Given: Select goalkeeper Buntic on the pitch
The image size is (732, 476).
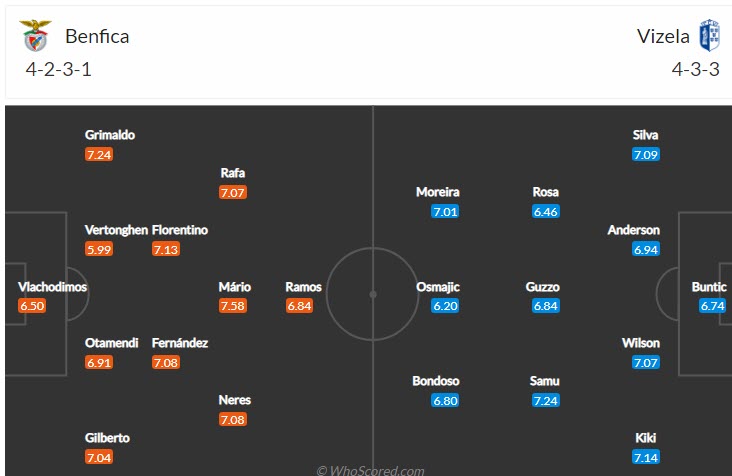Looking at the screenshot, I should pyautogui.click(x=709, y=287).
